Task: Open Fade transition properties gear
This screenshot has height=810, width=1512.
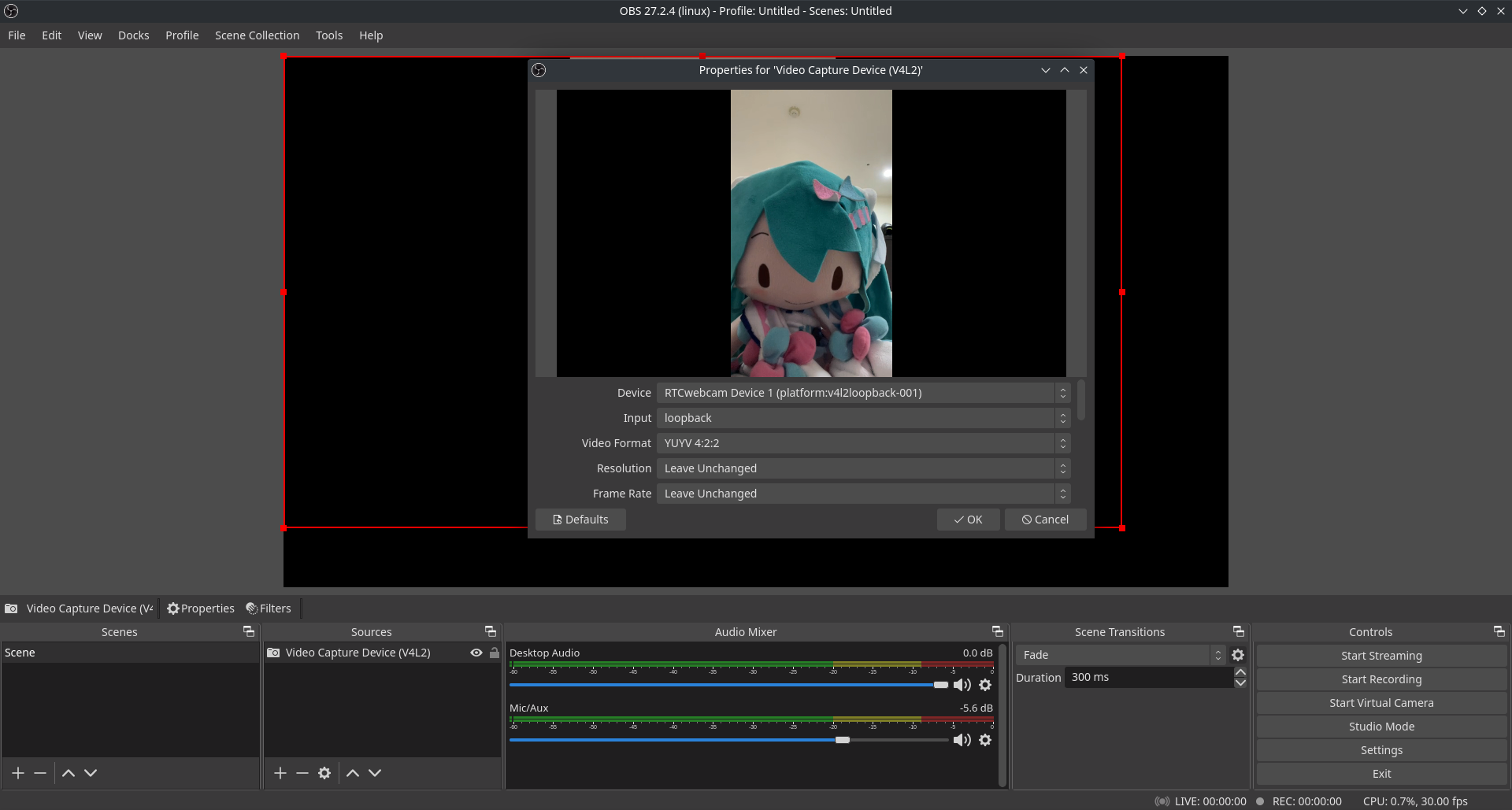Action: pos(1238,655)
